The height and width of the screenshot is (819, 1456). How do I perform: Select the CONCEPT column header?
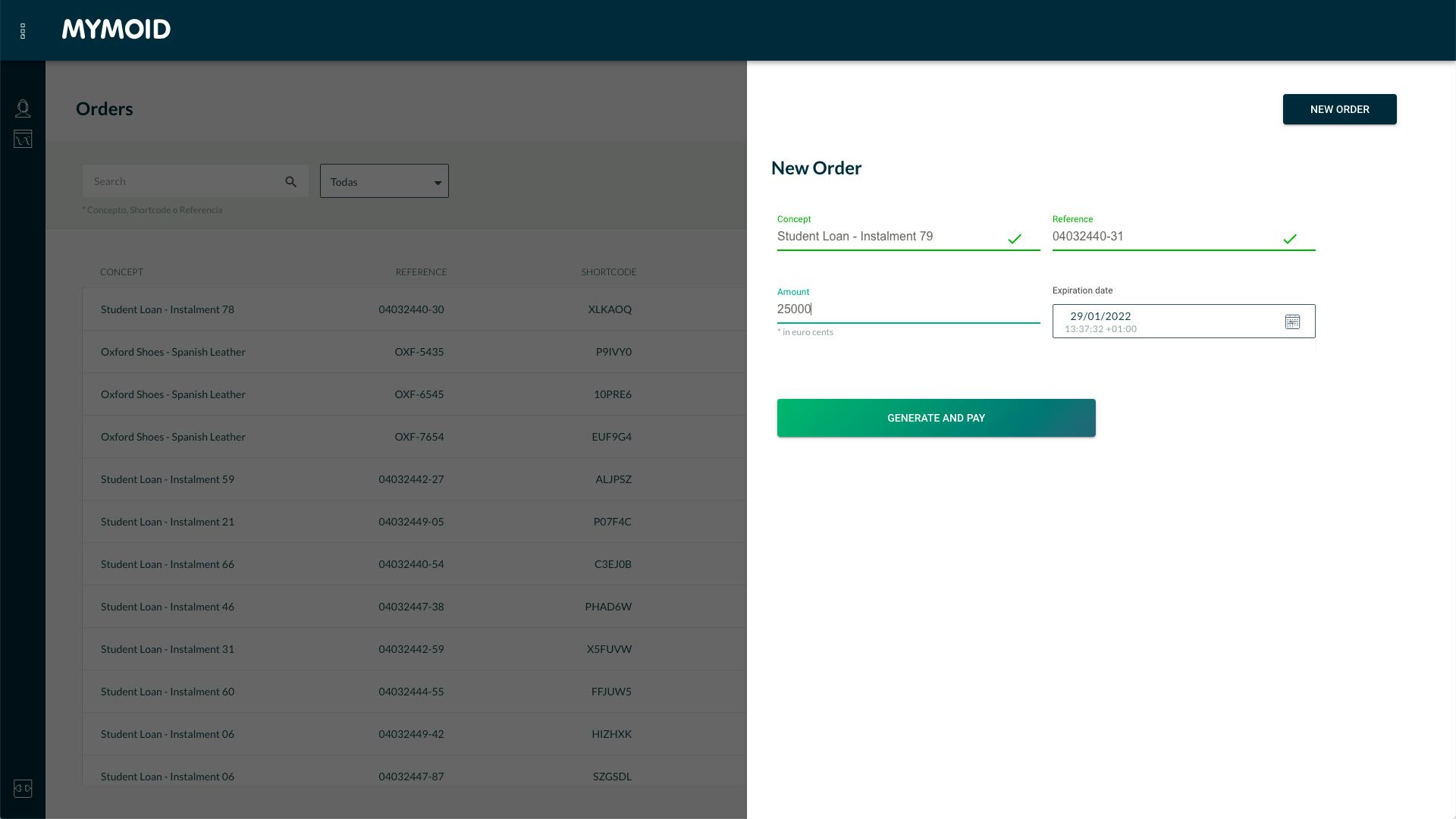pyautogui.click(x=122, y=271)
